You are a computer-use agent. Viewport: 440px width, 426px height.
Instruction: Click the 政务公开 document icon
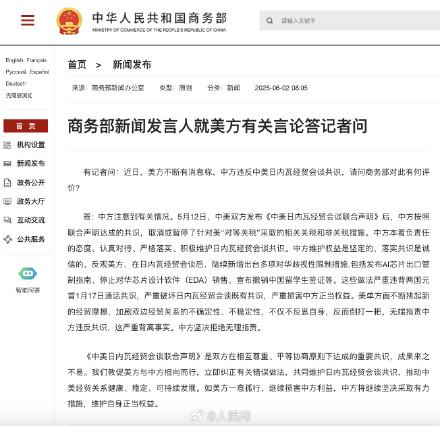point(7,183)
